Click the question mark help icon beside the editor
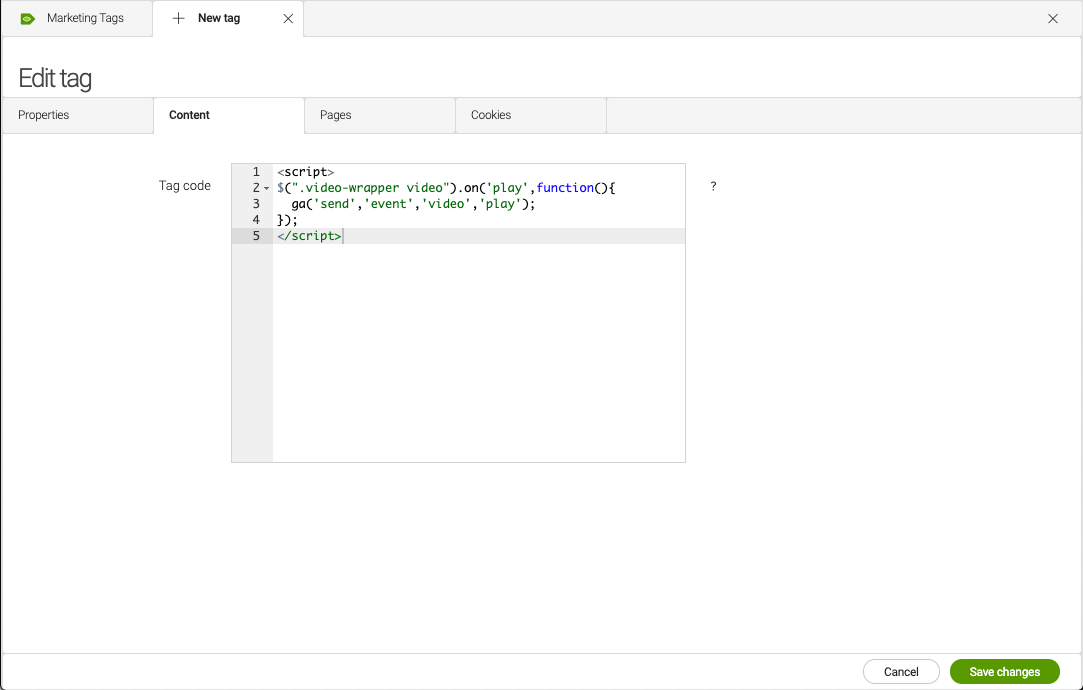 pos(712,186)
